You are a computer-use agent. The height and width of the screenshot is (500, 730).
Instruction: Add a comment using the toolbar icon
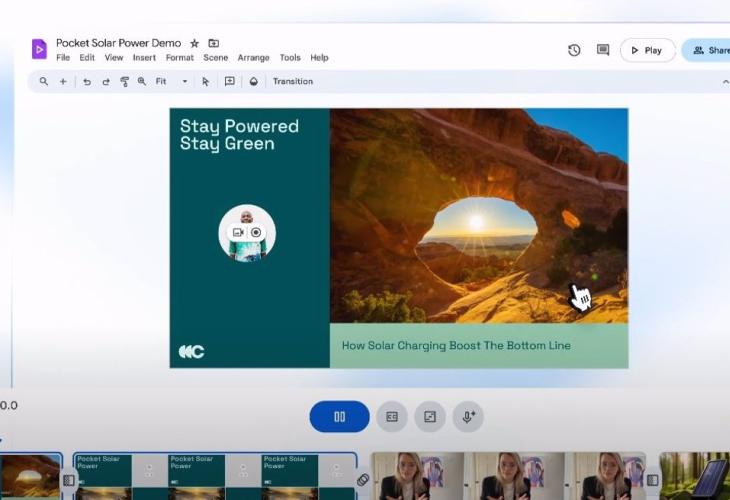pyautogui.click(x=230, y=82)
